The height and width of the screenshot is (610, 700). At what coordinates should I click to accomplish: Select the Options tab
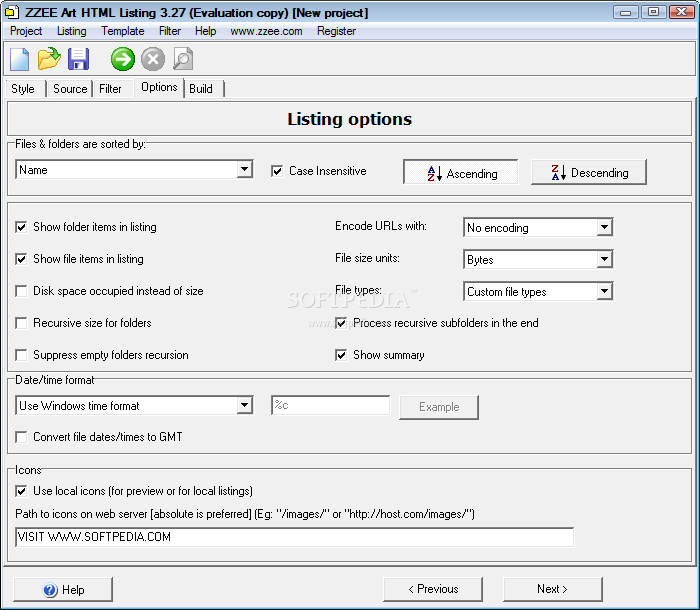tap(159, 88)
